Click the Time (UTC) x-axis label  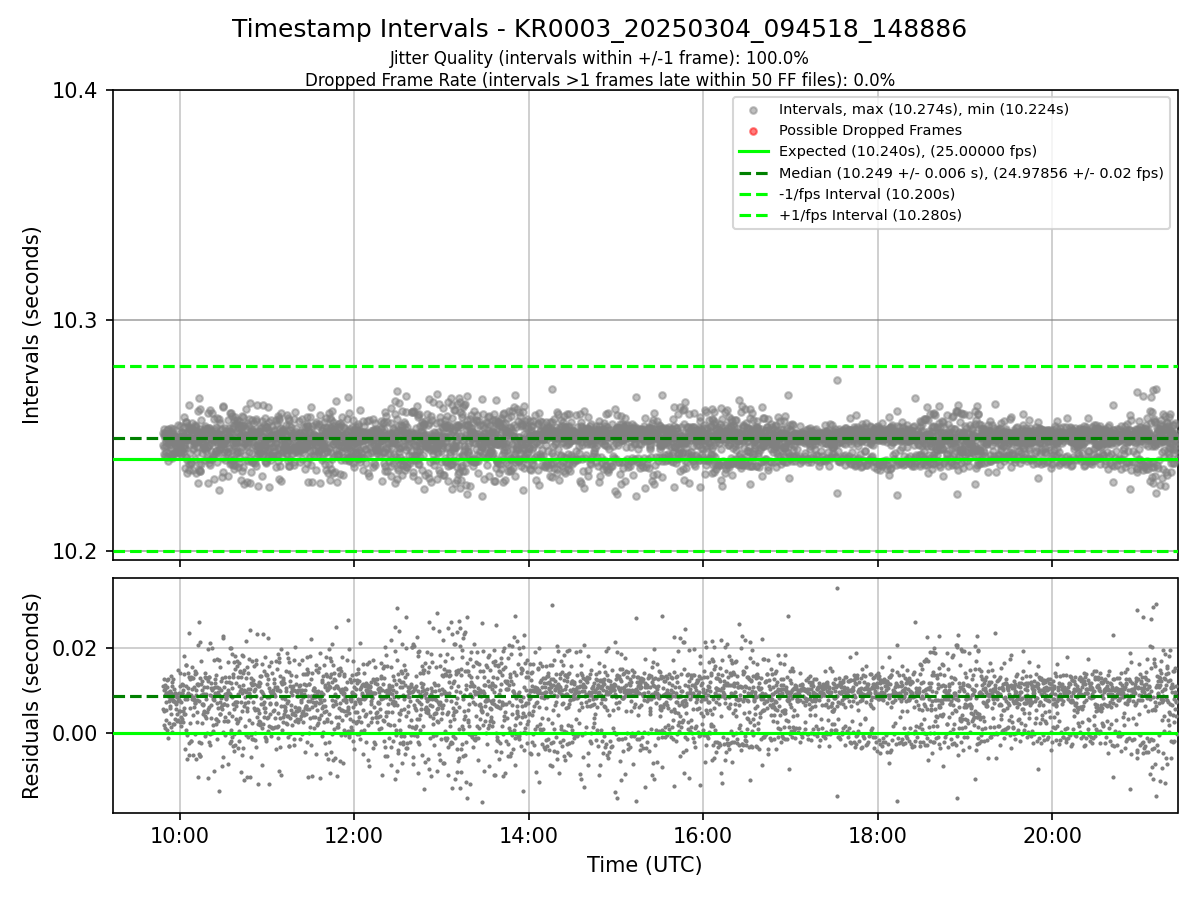pyautogui.click(x=645, y=865)
